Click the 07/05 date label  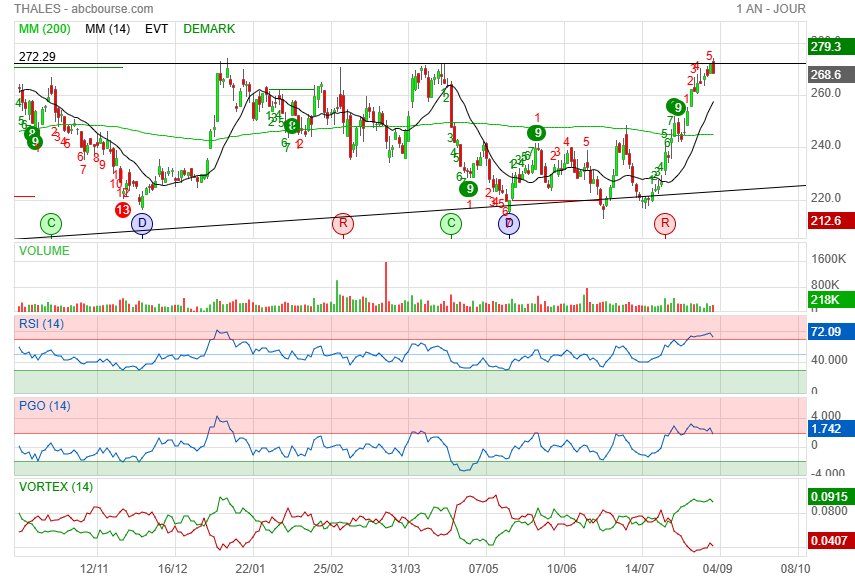tap(483, 569)
